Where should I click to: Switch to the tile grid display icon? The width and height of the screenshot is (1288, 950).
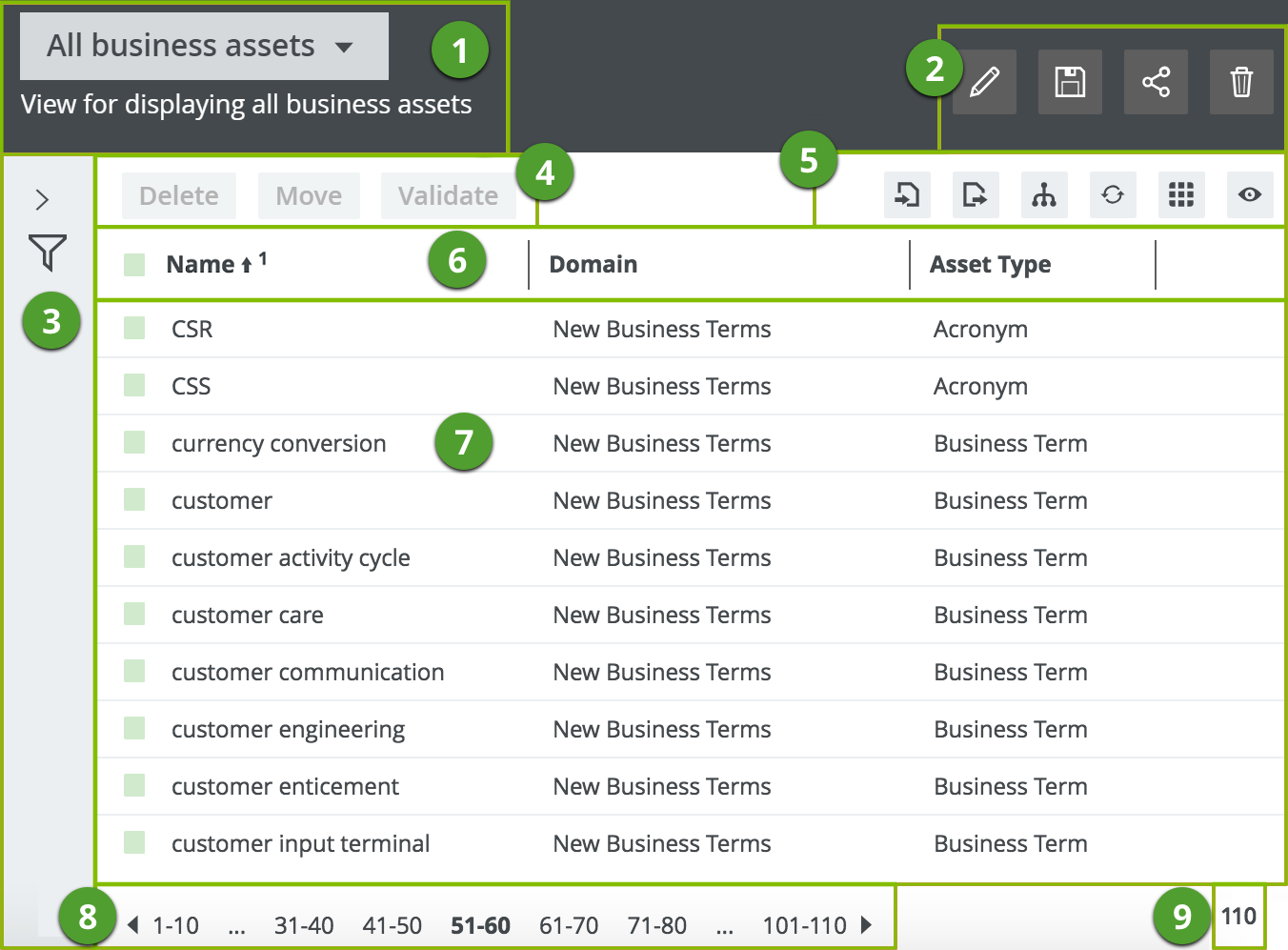[x=1181, y=195]
